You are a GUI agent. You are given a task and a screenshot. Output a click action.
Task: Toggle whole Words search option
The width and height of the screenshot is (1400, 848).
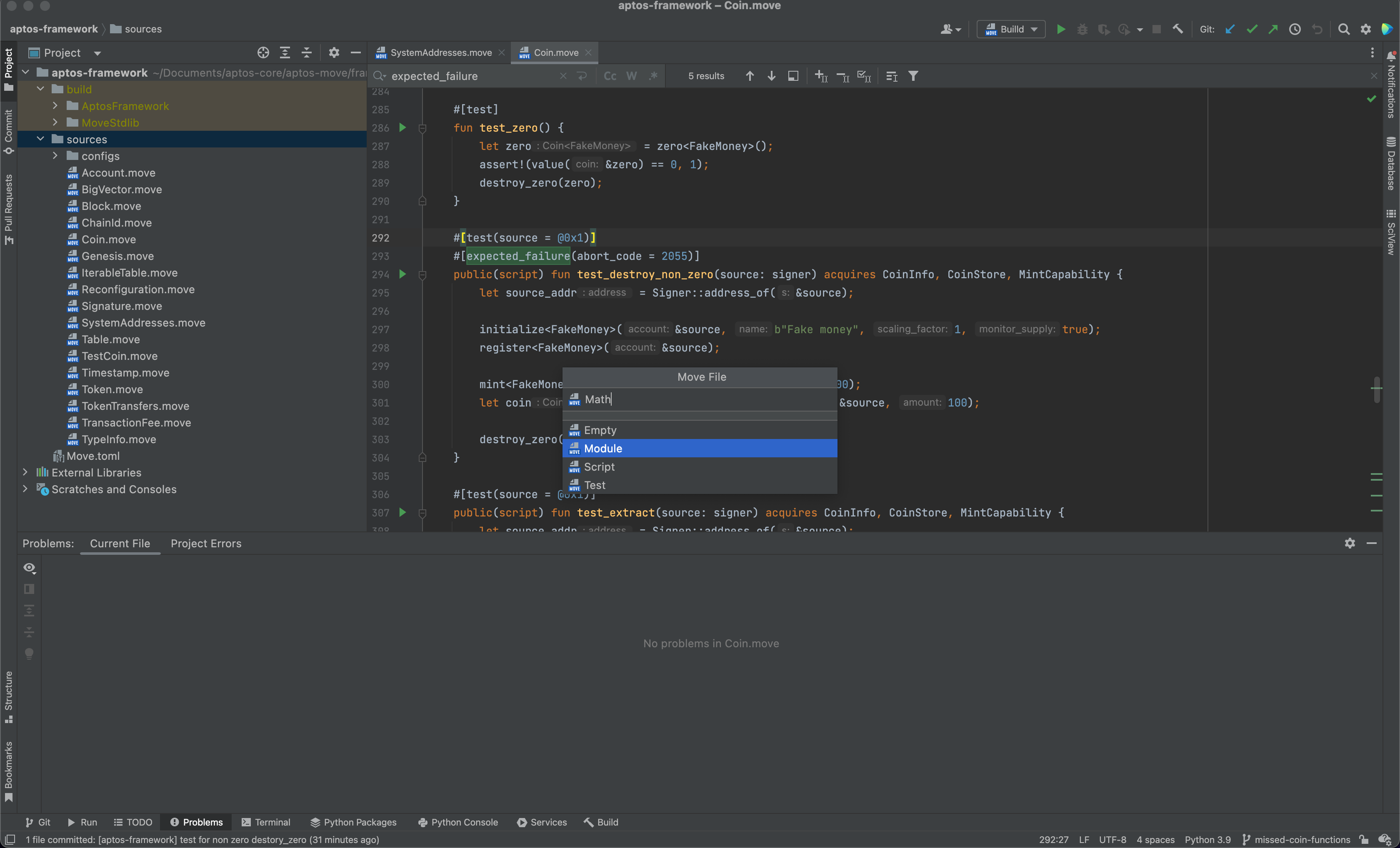(x=631, y=76)
